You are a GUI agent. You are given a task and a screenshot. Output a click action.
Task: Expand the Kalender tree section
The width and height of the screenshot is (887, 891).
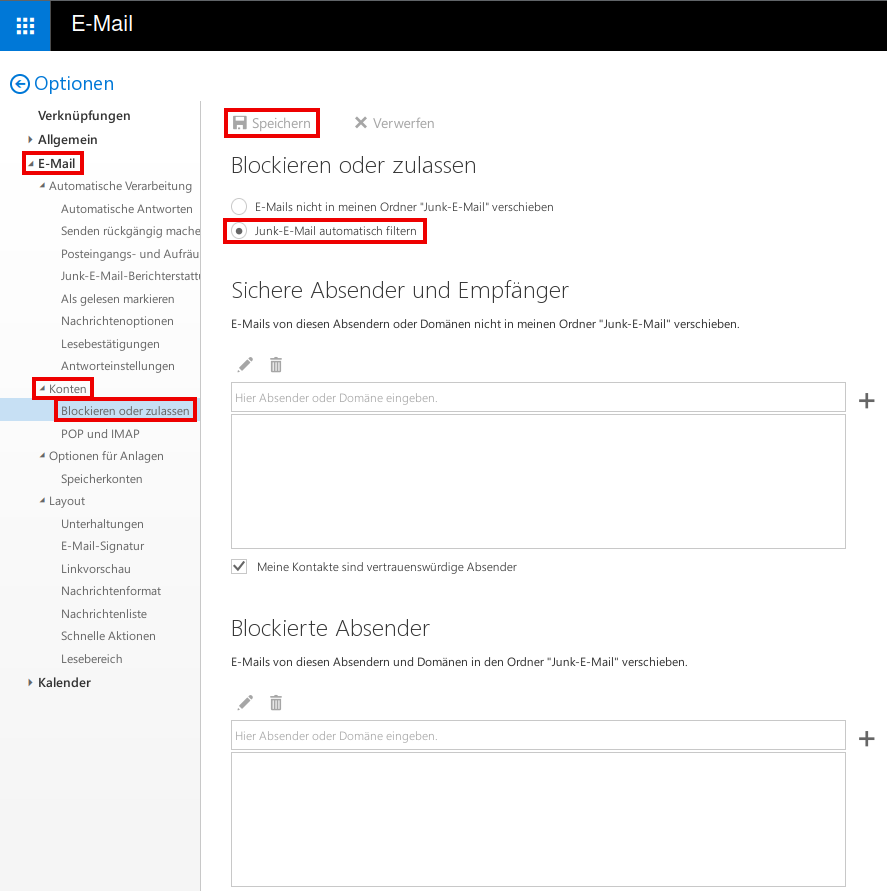pos(31,683)
